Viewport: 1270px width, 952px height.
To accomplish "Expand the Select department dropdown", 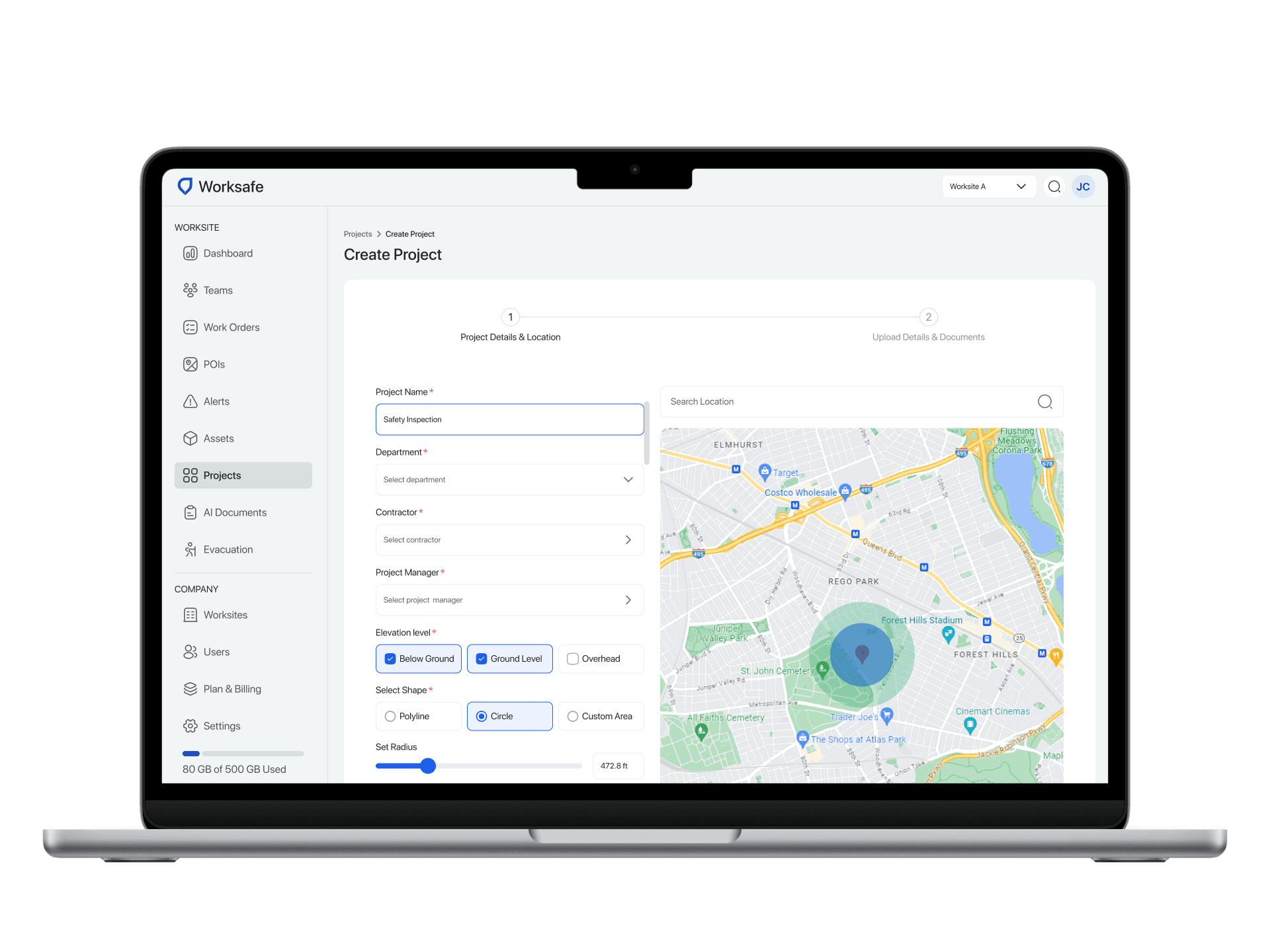I will coord(509,480).
